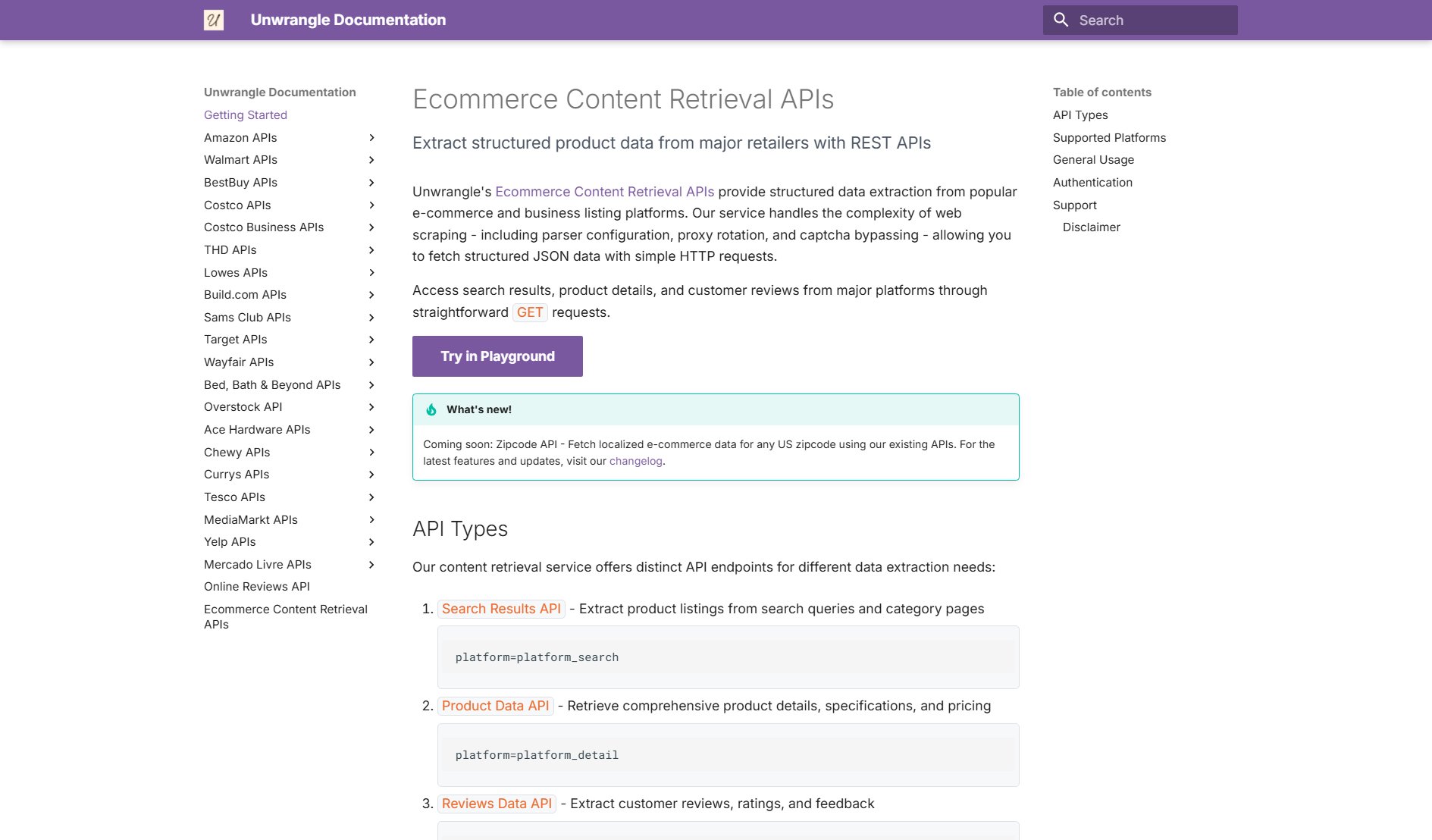Select Walmart APIs sidebar label
Screen dimensions: 1432x840
pos(240,160)
